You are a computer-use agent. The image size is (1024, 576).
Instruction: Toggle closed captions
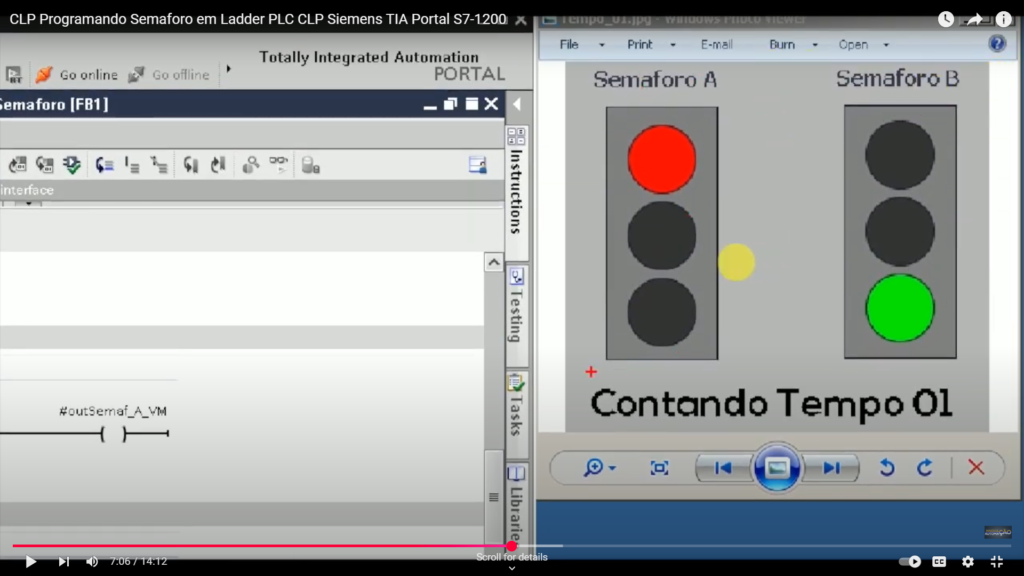click(x=939, y=561)
